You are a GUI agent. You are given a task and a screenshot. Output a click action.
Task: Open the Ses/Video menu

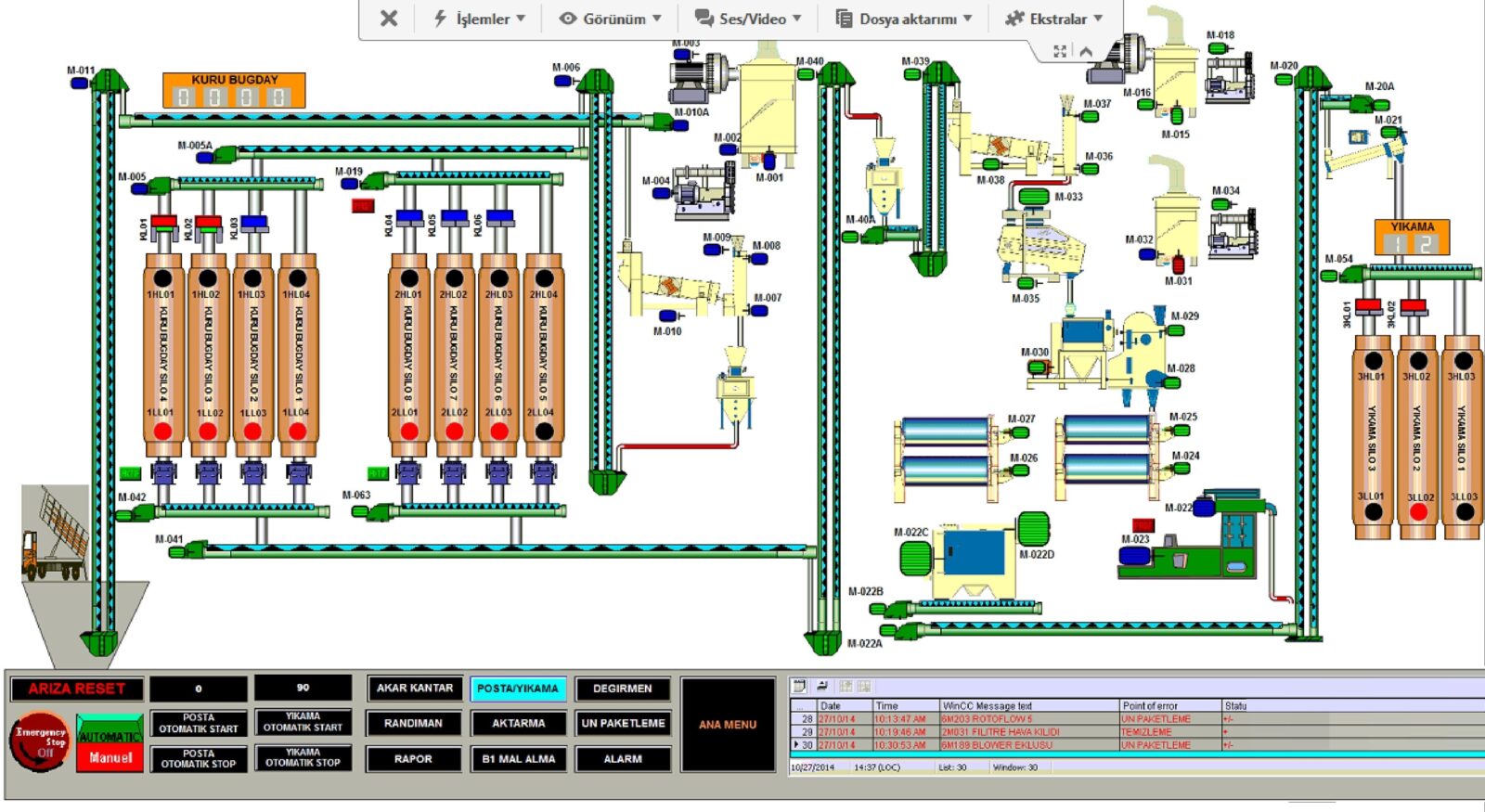tap(747, 19)
